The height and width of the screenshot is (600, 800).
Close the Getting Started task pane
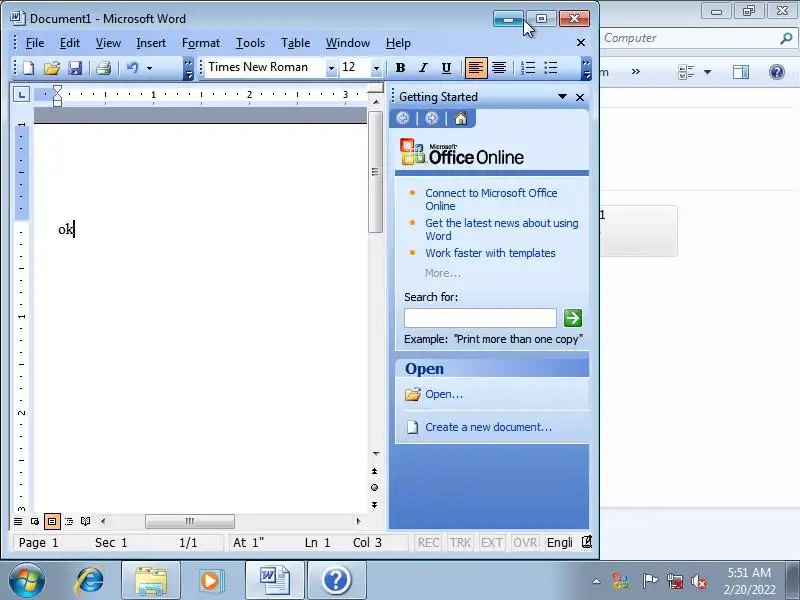pos(580,97)
